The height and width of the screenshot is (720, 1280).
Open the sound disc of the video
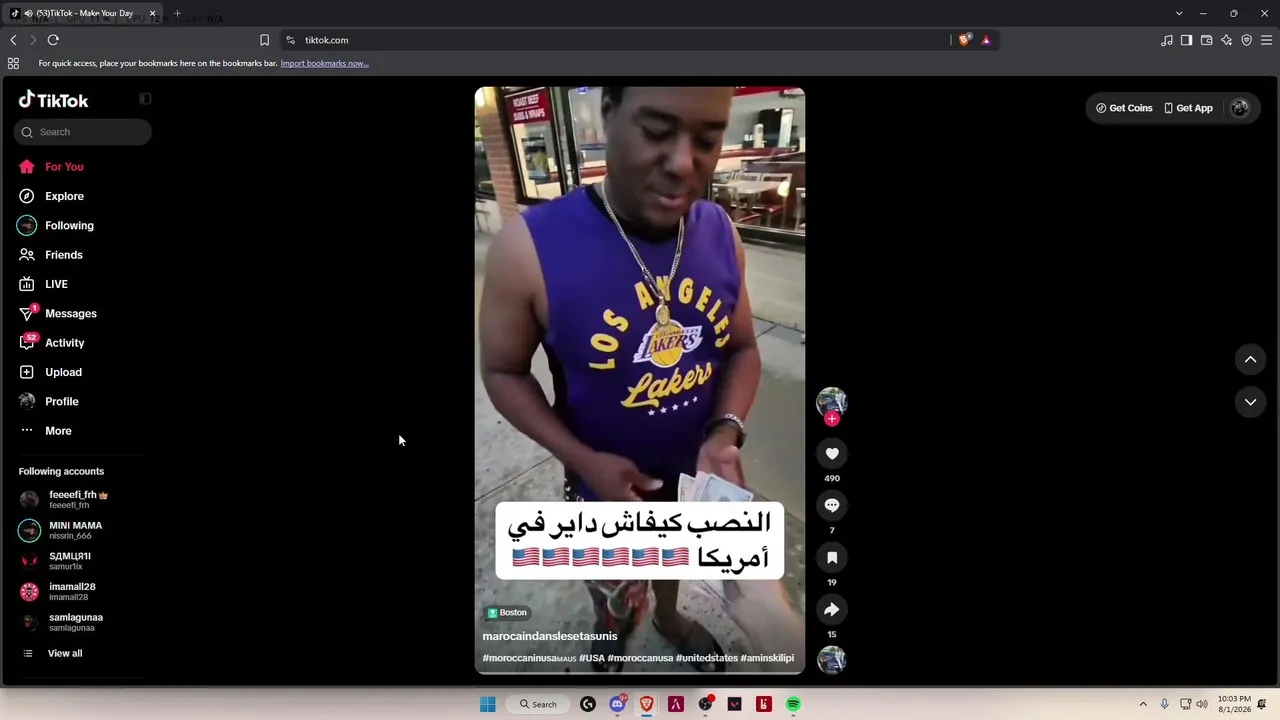[x=832, y=660]
